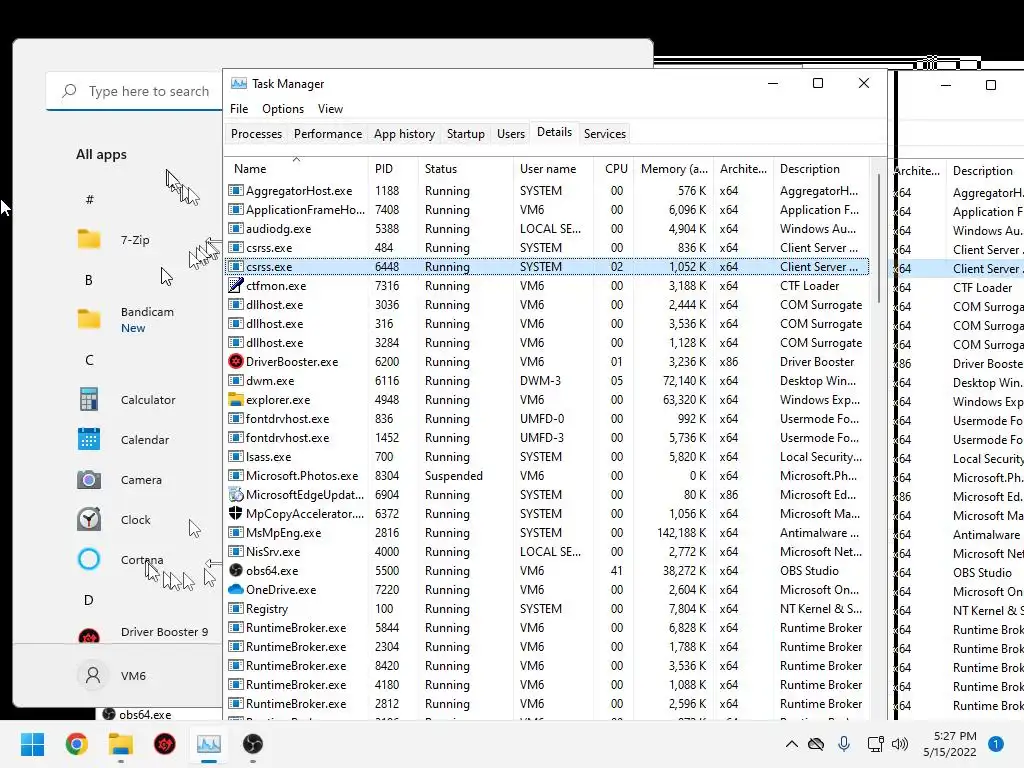Click the VM6 user account icon
Screen dimensions: 1024x768
[x=93, y=675]
